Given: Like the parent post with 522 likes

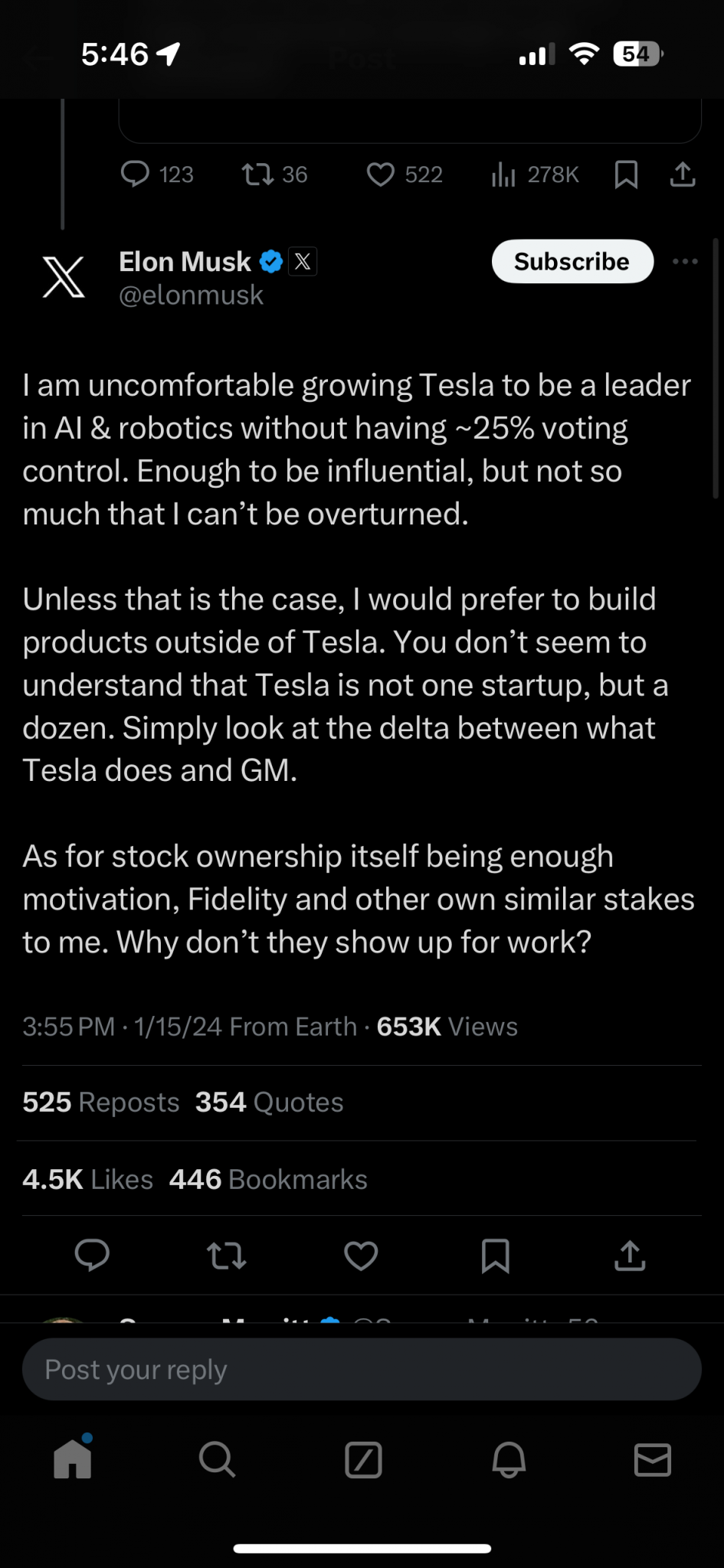Looking at the screenshot, I should click(381, 175).
